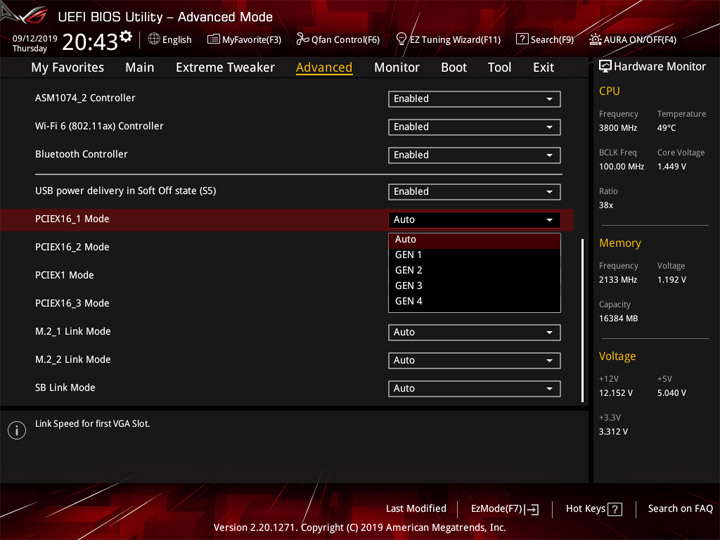The height and width of the screenshot is (540, 720).
Task: Open Wi-Fi 6 Controller dropdown
Action: (x=474, y=127)
